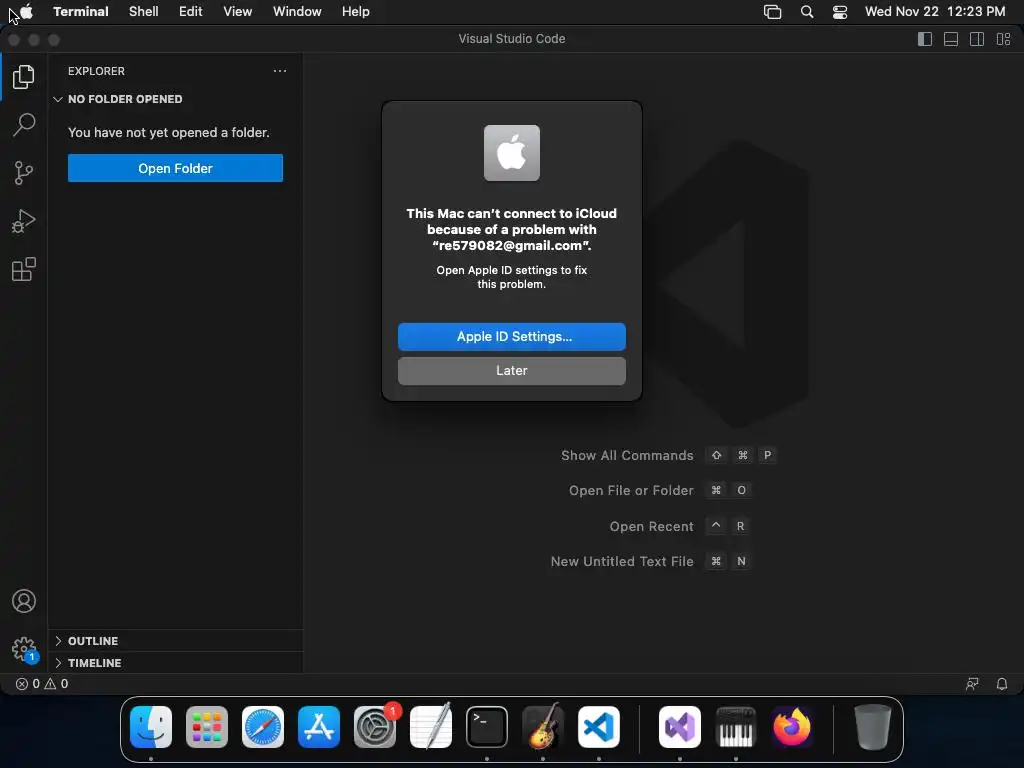The height and width of the screenshot is (768, 1024).
Task: Open the Explorer view in activity bar
Action: [x=24, y=77]
